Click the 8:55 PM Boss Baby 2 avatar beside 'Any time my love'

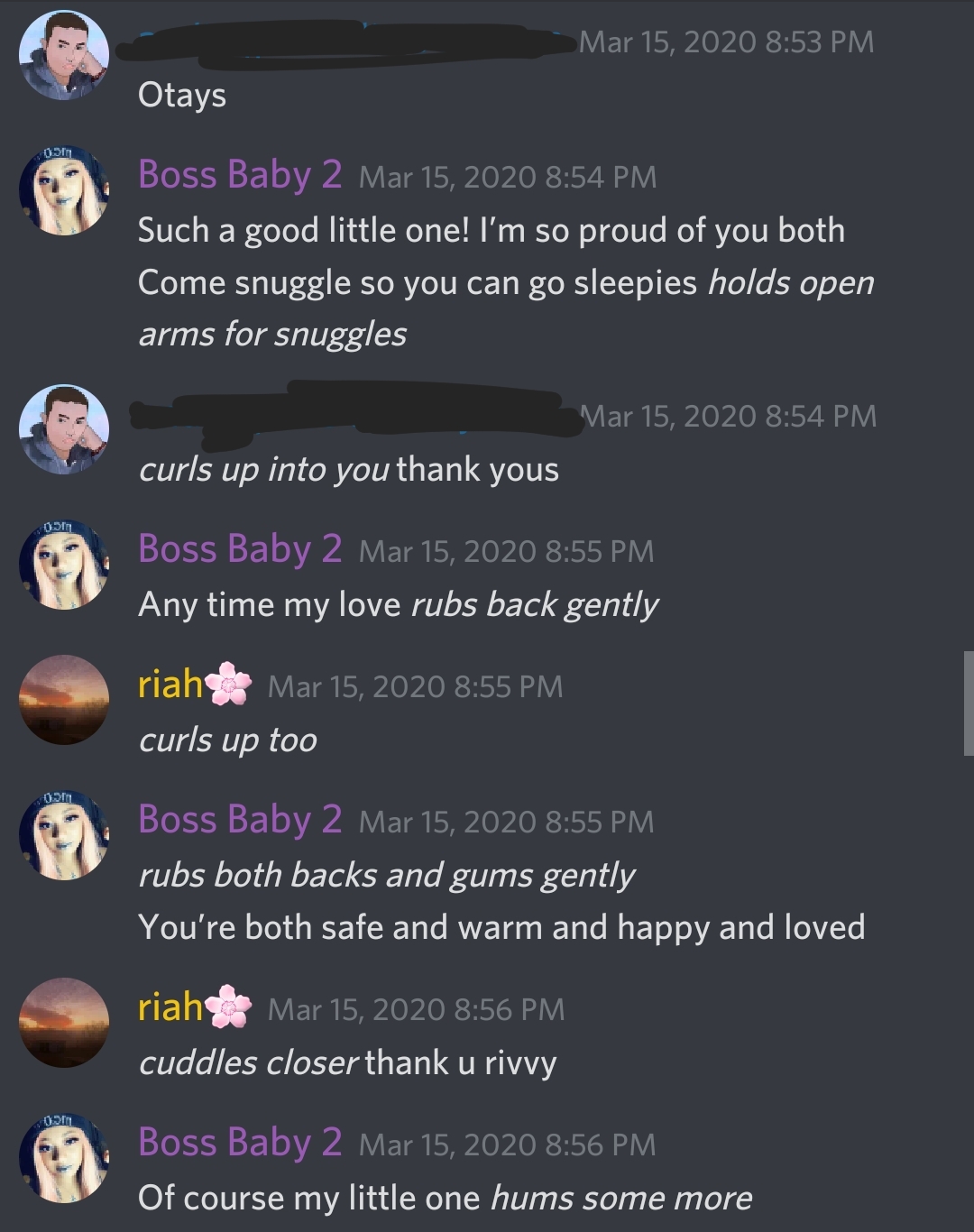pyautogui.click(x=64, y=565)
